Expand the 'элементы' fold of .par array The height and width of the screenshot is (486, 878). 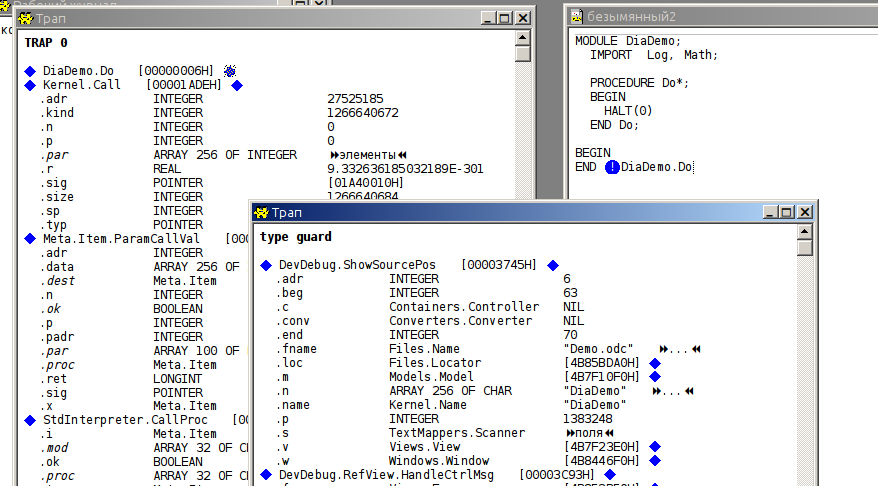(x=369, y=155)
